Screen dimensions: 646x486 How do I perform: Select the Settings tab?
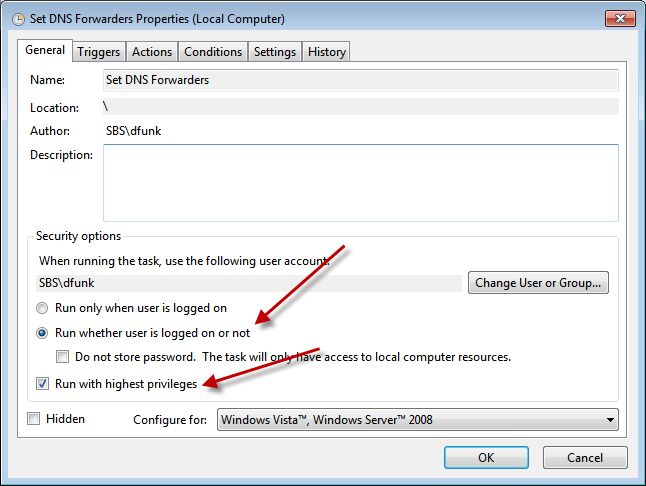(275, 52)
